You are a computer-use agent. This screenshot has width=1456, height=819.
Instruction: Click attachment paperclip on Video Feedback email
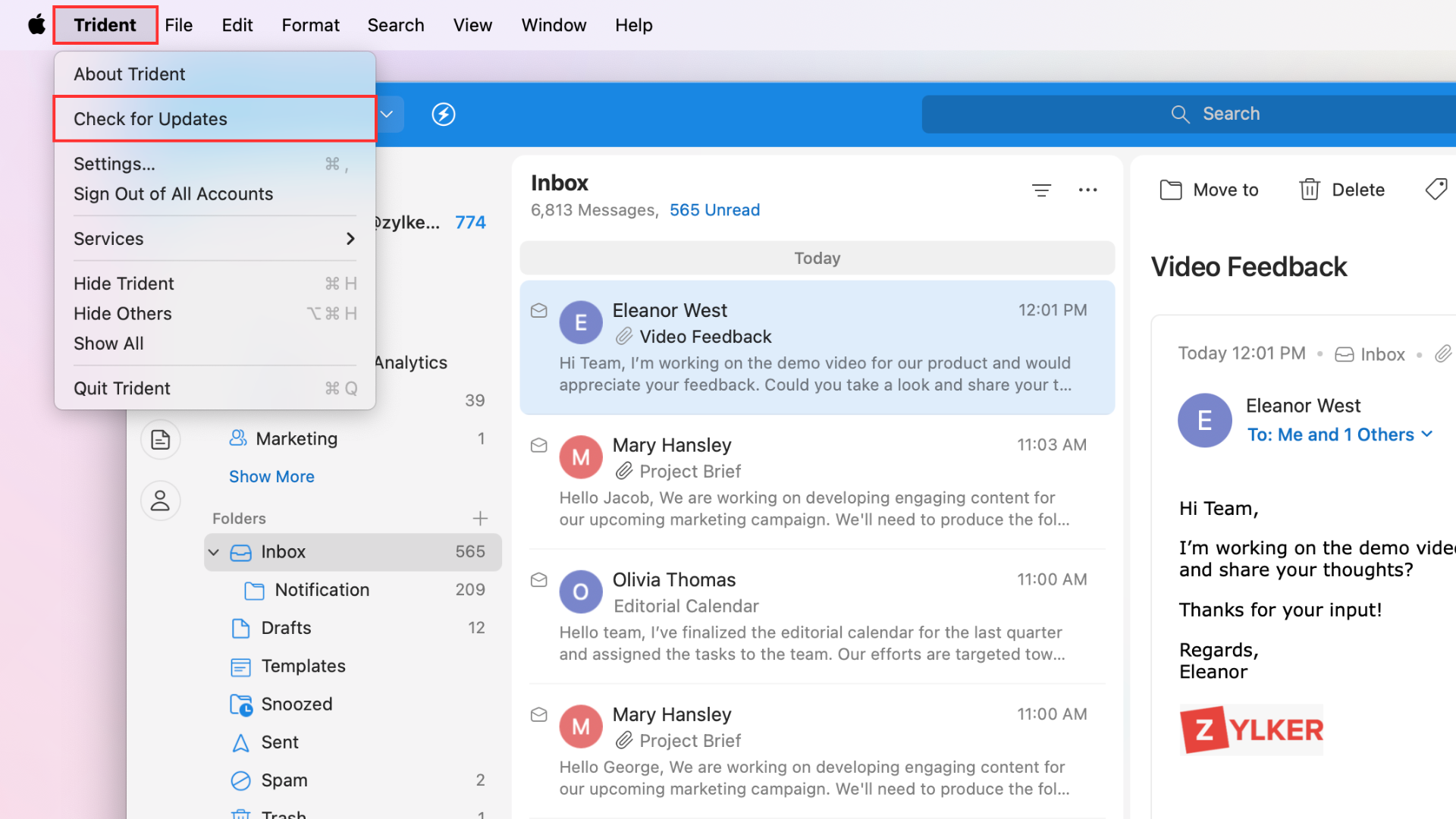coord(624,336)
